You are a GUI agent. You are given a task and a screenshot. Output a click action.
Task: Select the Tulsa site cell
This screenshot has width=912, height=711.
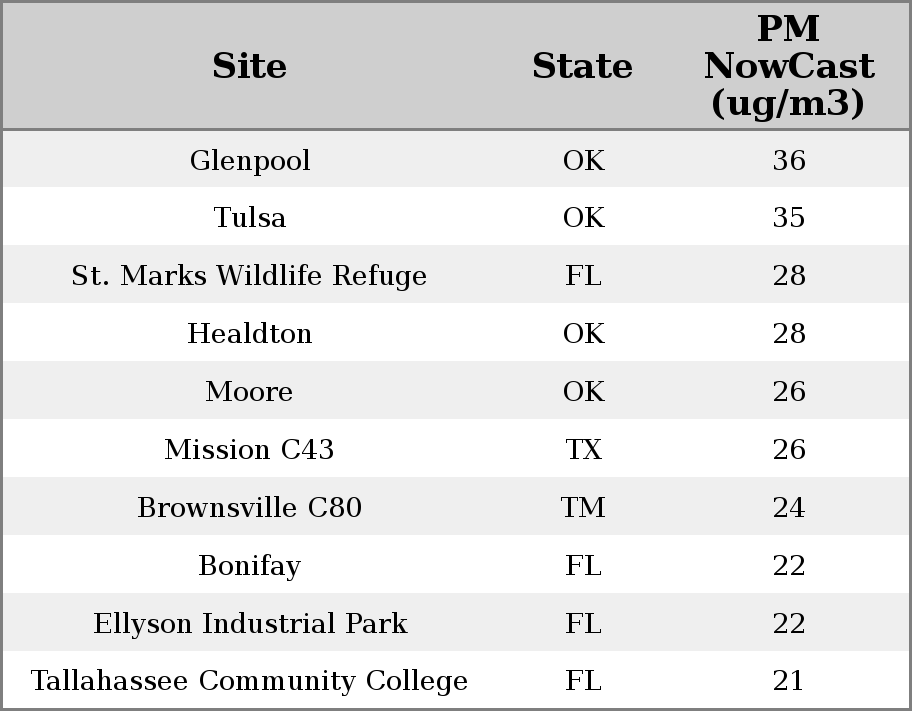tap(249, 218)
